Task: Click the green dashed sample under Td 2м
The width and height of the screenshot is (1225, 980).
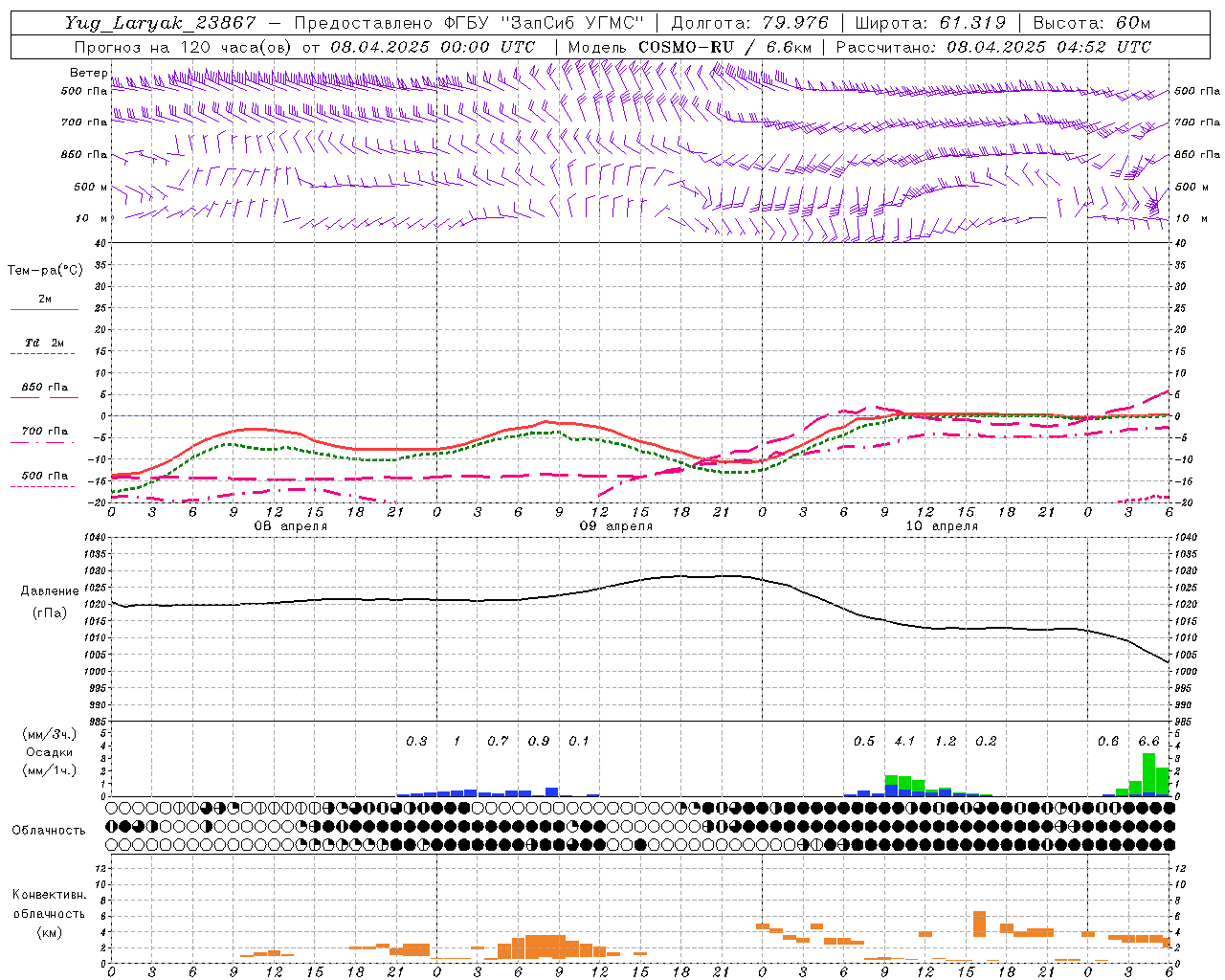Action: point(42,354)
